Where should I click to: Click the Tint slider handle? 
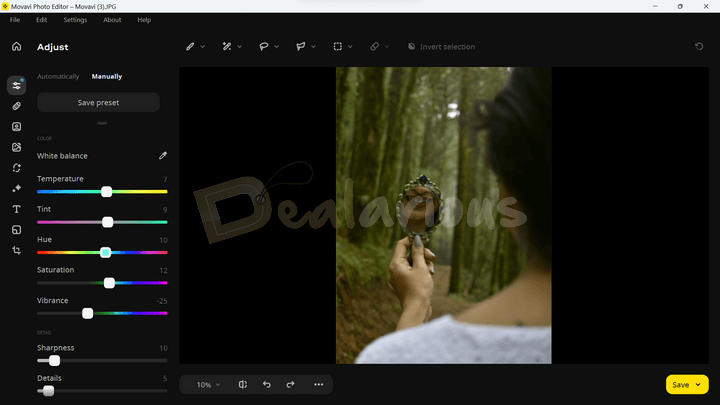tap(107, 222)
